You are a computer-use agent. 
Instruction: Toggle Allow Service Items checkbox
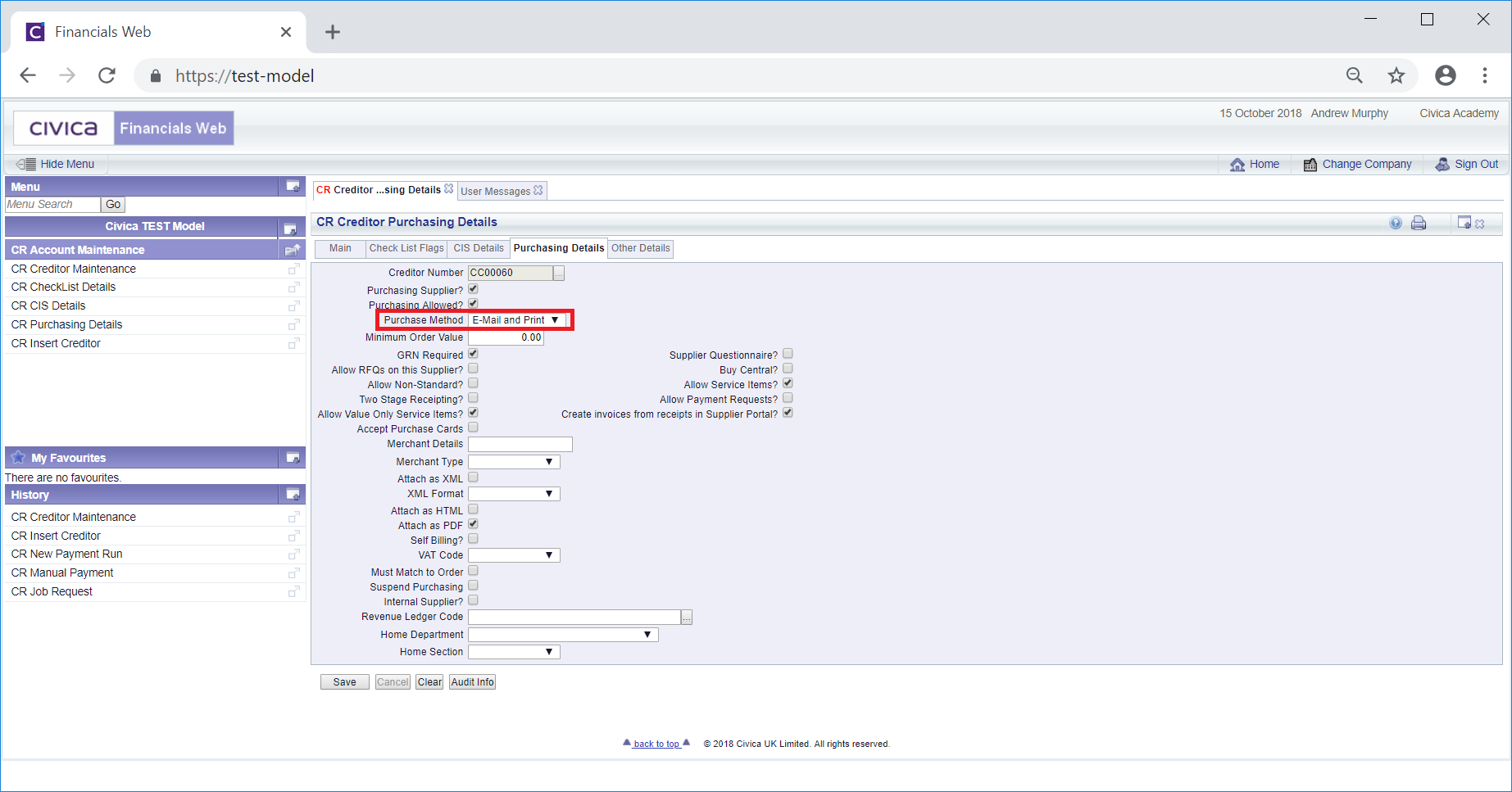pyautogui.click(x=788, y=383)
